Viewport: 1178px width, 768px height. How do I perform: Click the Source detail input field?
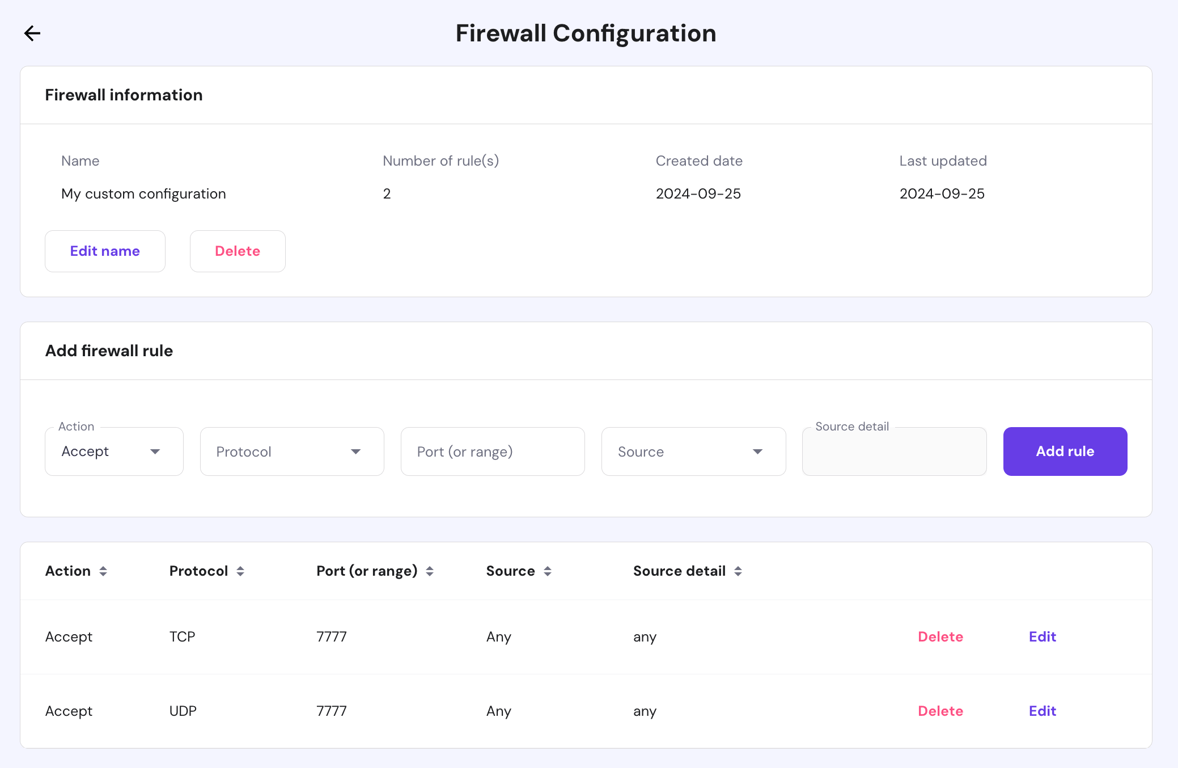tap(893, 451)
